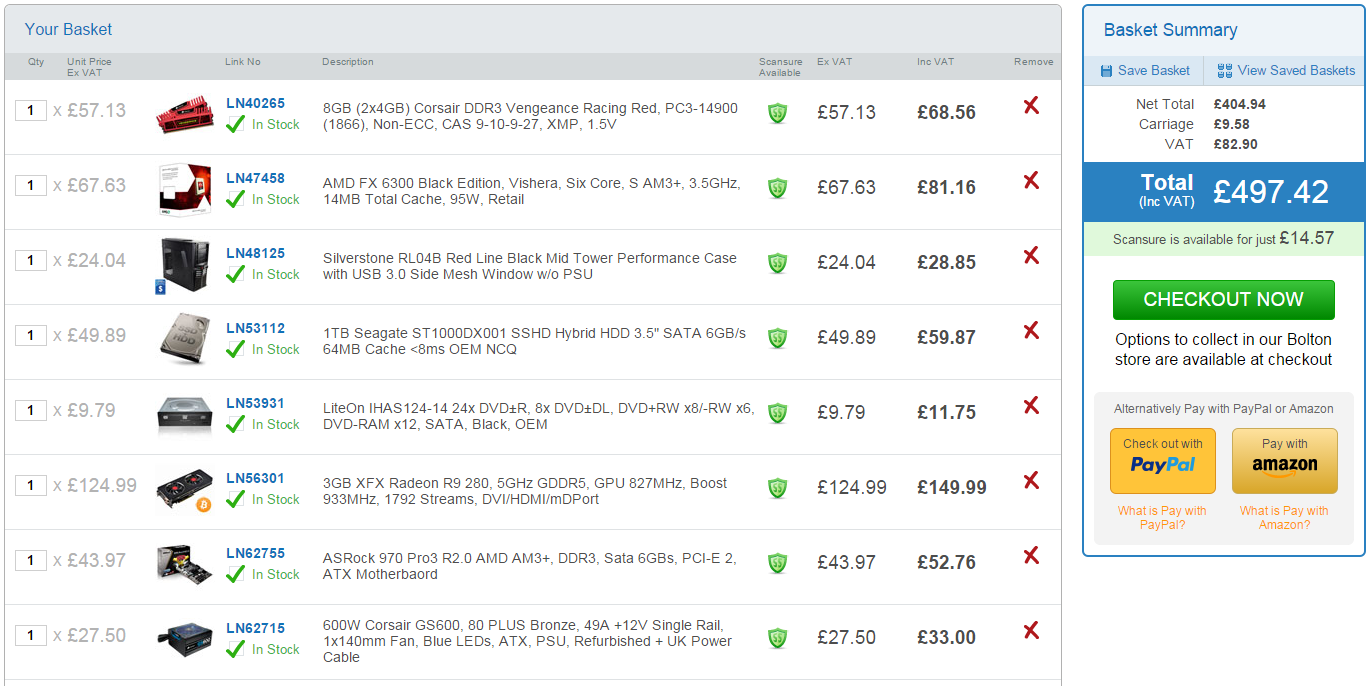Image resolution: width=1370 pixels, height=686 pixels.
Task: Click the £497.42 total amount
Action: [1271, 191]
